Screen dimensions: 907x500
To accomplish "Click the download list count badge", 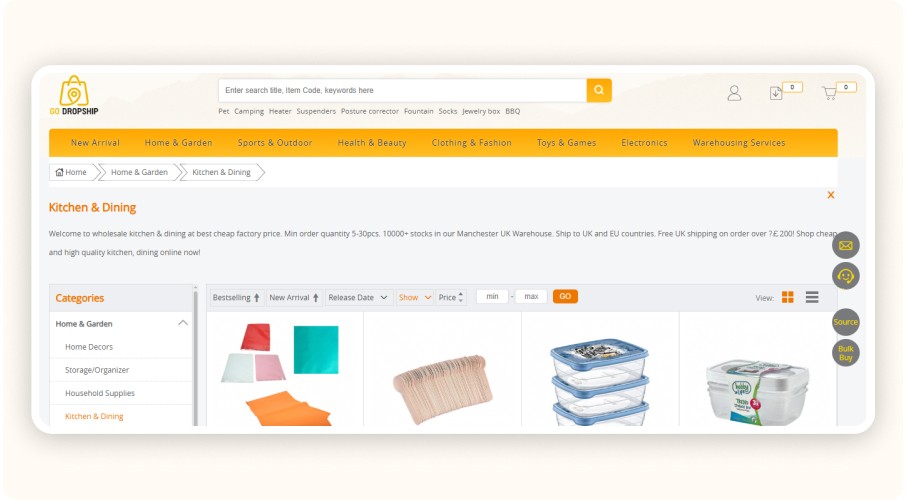I will tap(792, 87).
